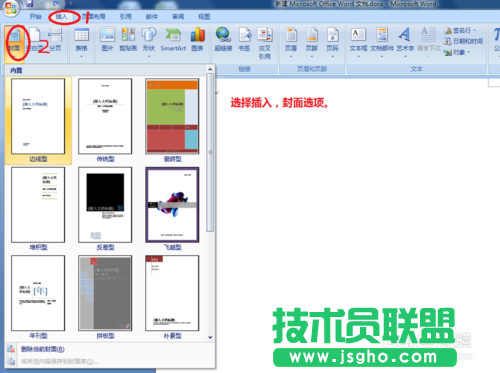
Task: Select the 传统型 cover page thumbnail
Action: pyautogui.click(x=105, y=116)
